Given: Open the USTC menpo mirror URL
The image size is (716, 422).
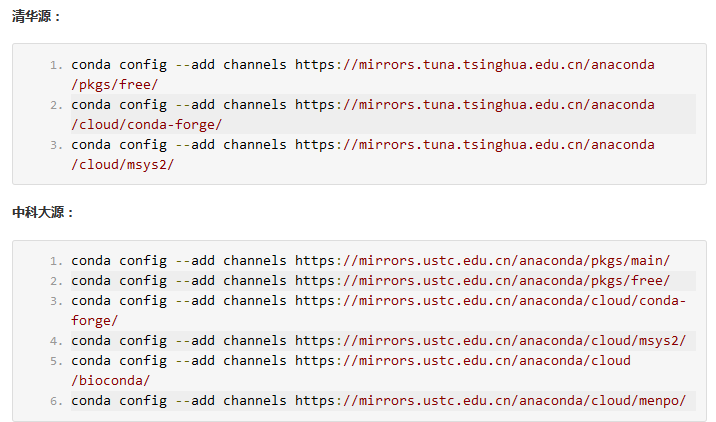Looking at the screenshot, I should (x=490, y=401).
